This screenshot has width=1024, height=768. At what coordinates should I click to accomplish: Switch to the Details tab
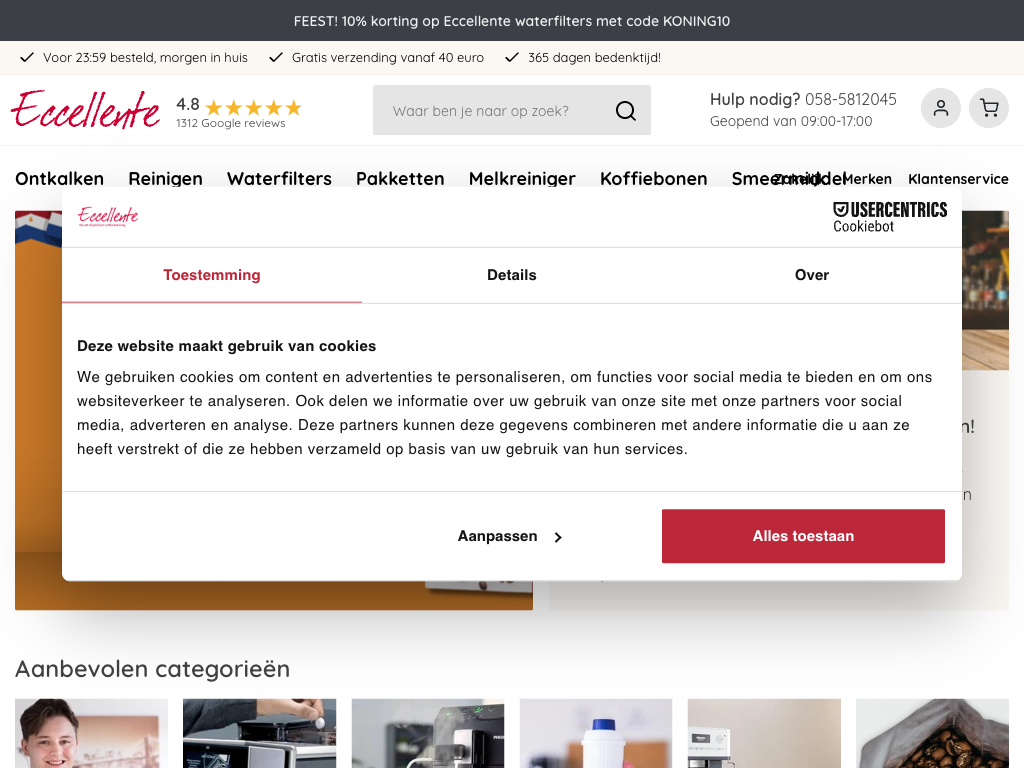click(511, 275)
